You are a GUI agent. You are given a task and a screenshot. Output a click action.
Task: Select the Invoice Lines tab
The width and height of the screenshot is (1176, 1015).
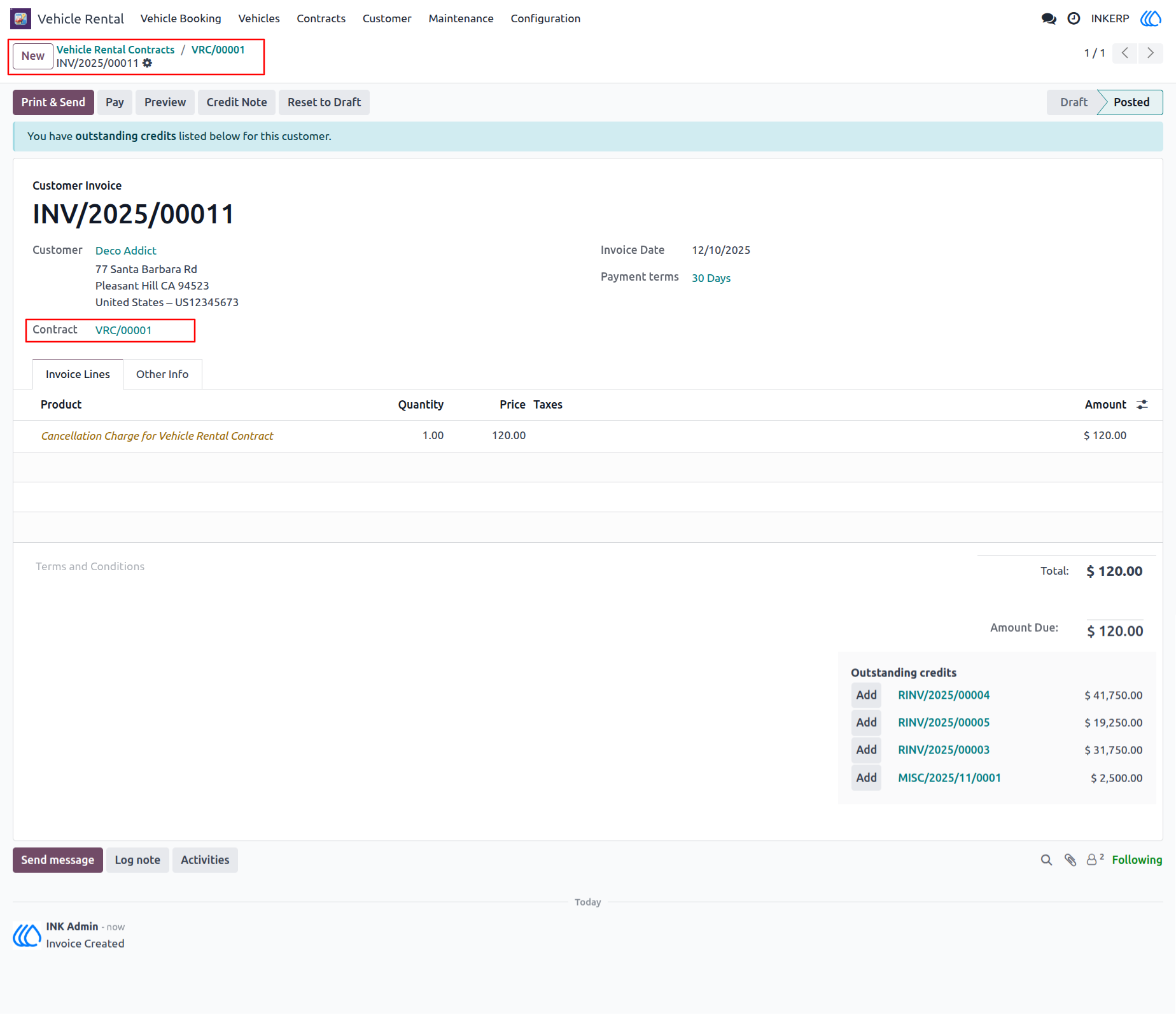(x=78, y=374)
